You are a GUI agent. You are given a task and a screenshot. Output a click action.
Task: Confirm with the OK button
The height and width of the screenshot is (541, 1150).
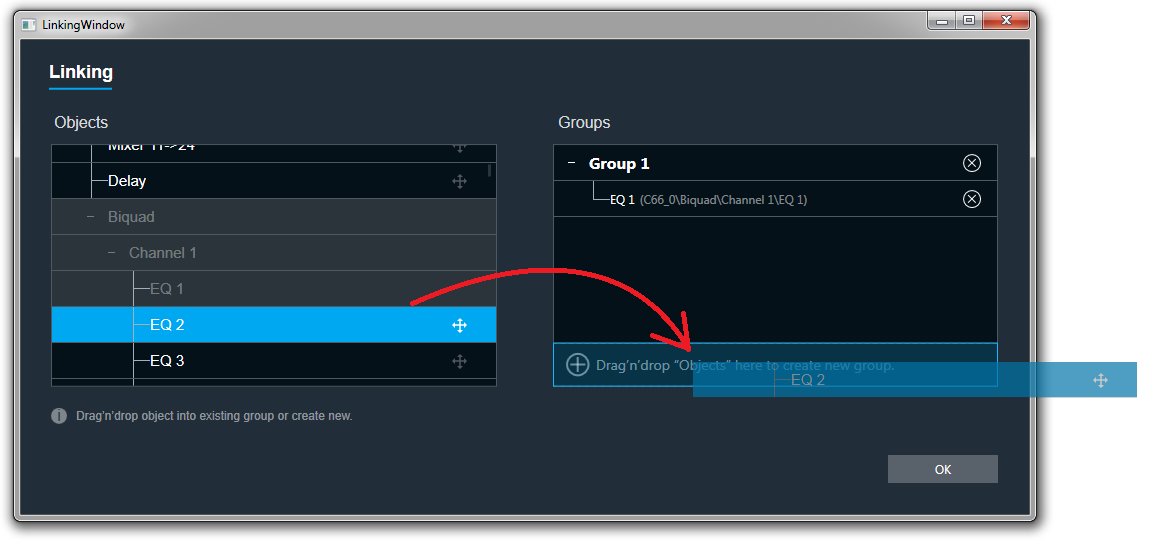tap(942, 469)
